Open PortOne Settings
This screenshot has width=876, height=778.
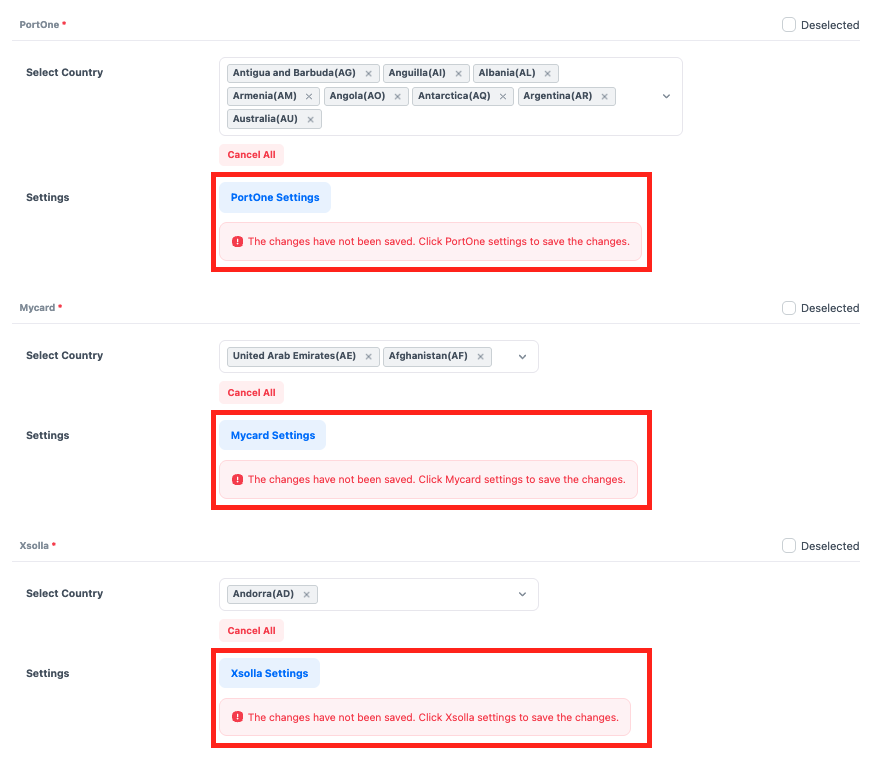click(275, 198)
